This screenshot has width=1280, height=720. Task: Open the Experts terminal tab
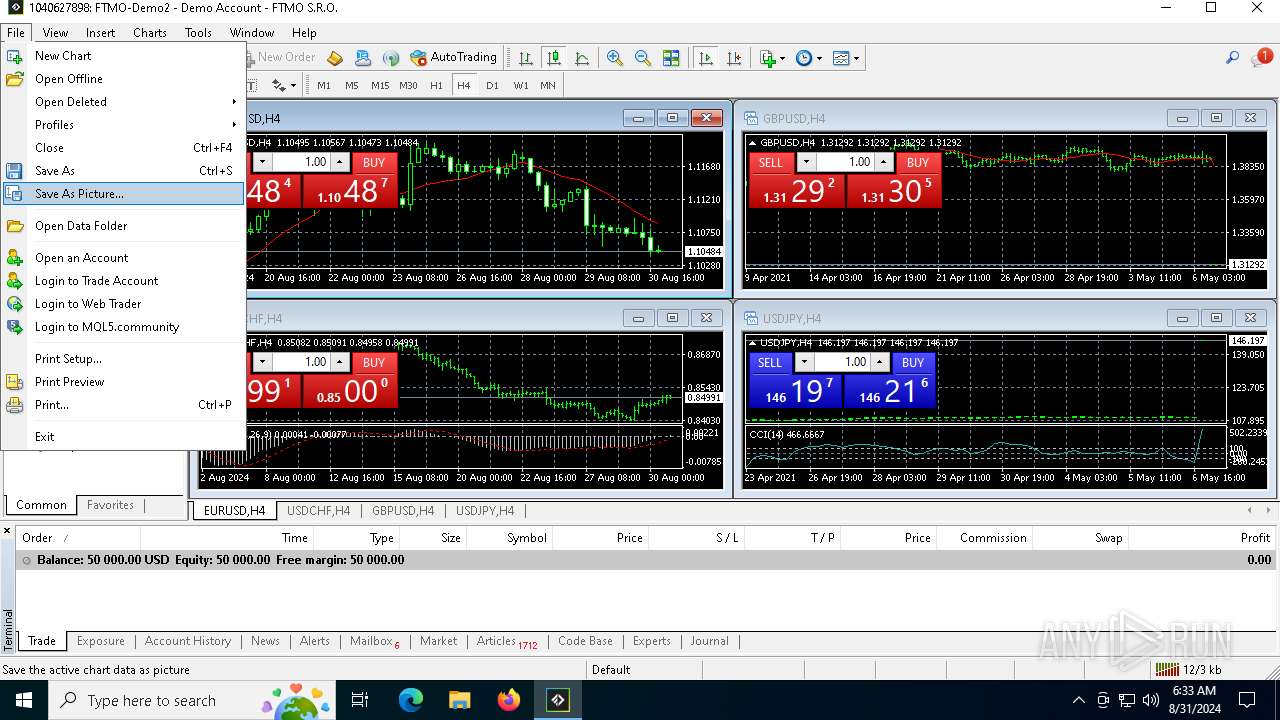point(652,641)
